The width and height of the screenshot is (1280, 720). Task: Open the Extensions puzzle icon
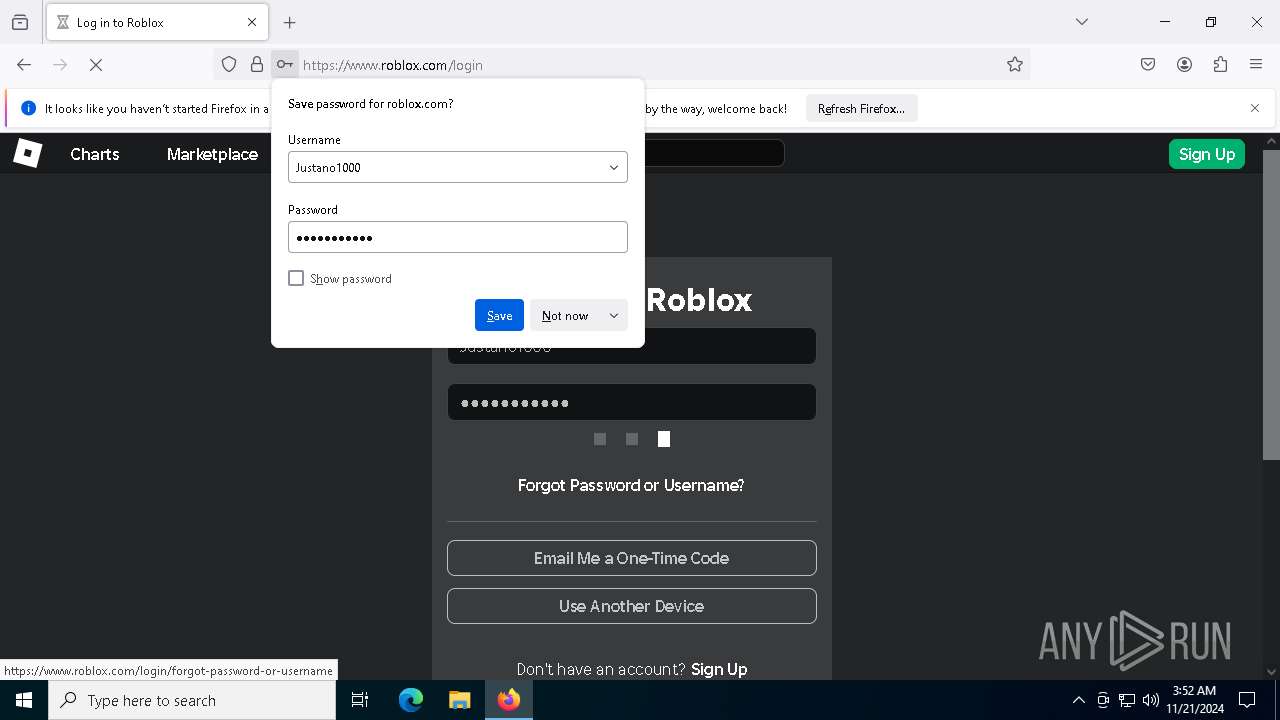click(1220, 64)
